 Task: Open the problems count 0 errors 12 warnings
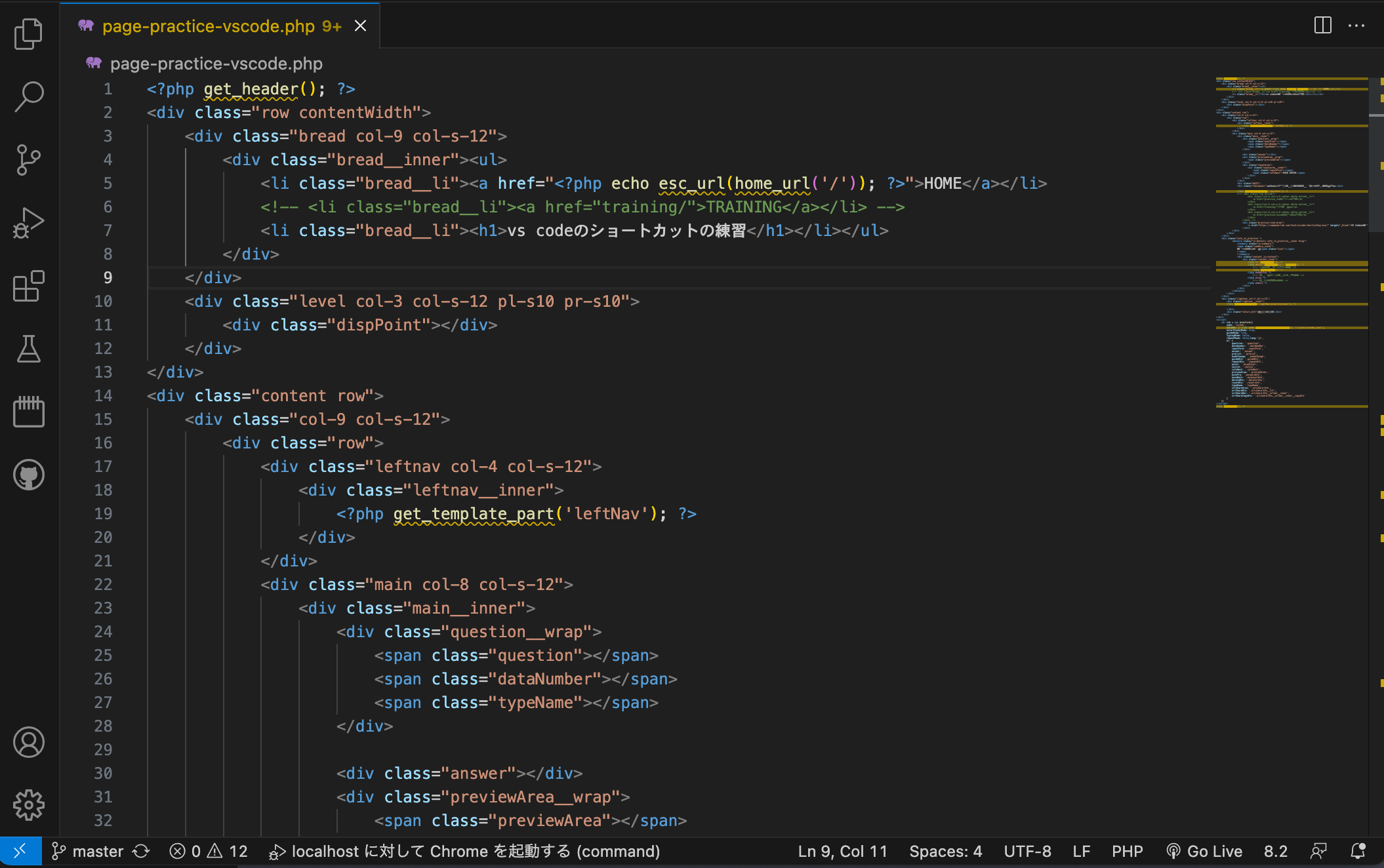(209, 851)
